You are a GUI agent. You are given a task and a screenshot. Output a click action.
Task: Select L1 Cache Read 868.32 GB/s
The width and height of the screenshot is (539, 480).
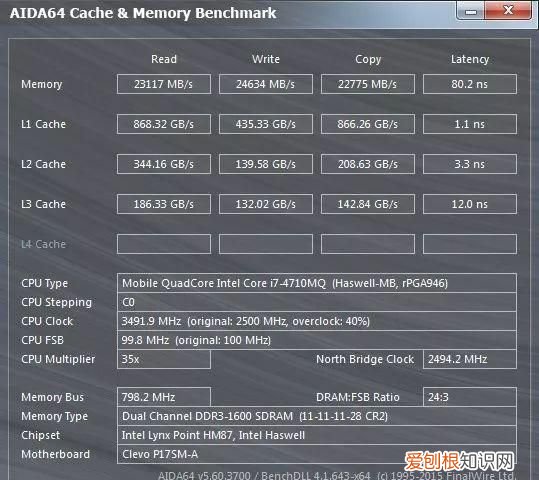164,124
